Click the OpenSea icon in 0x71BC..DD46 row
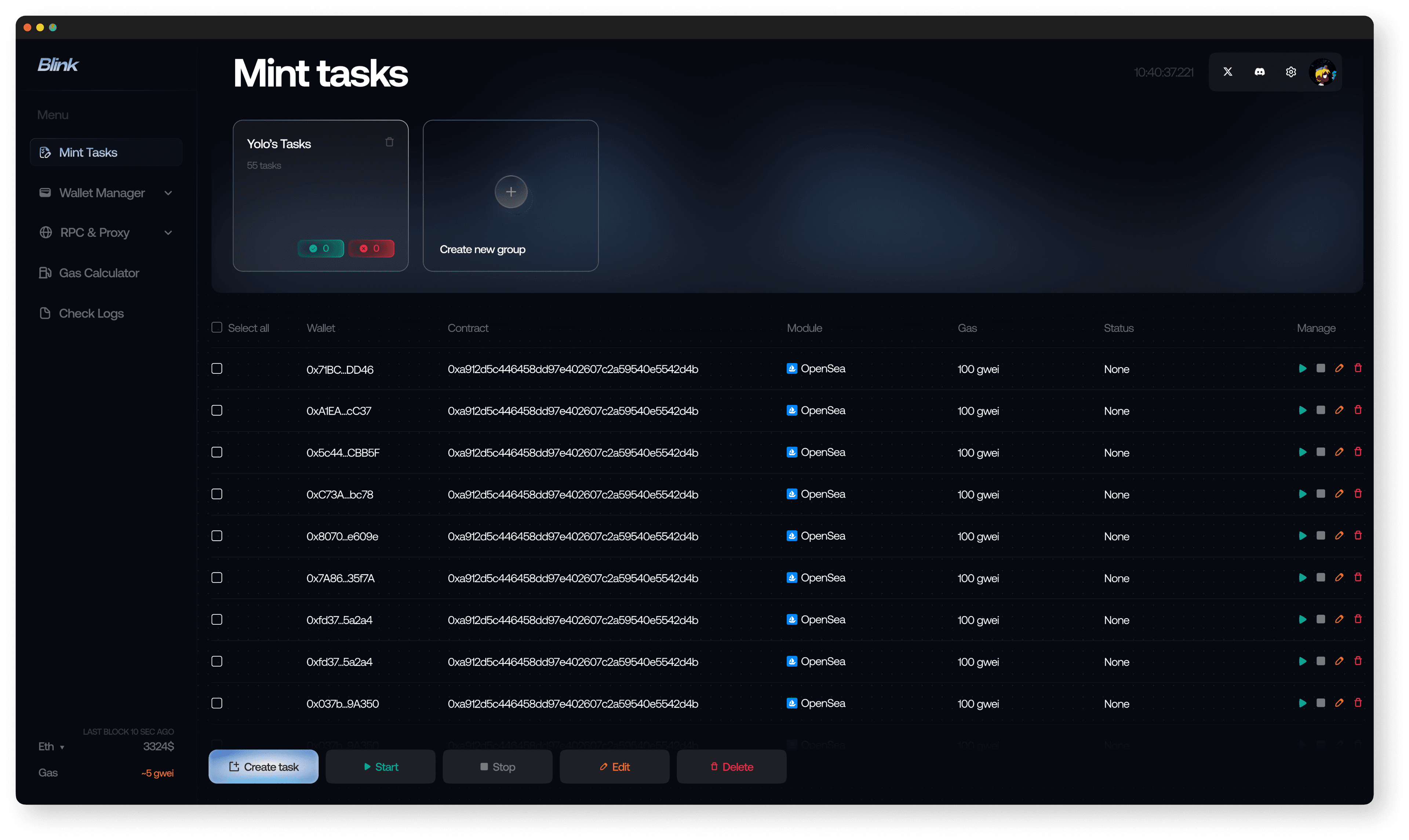 [791, 369]
